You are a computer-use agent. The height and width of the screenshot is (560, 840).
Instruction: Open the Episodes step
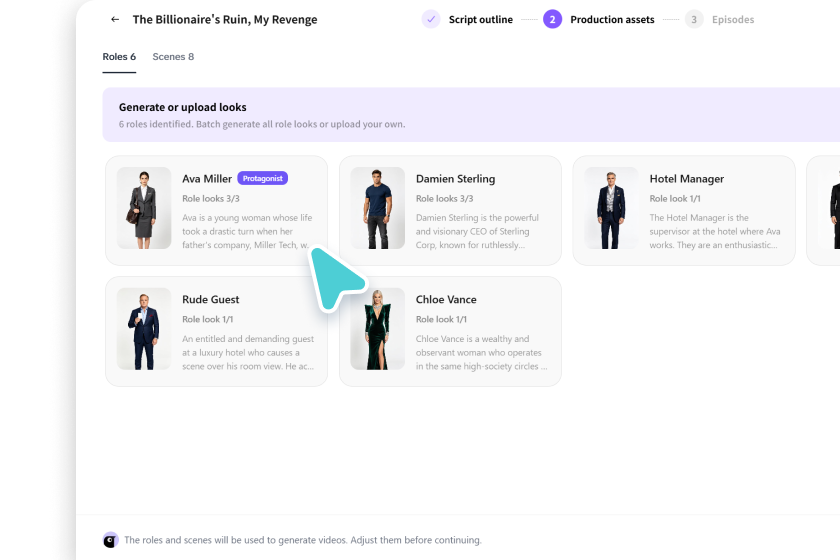tap(733, 19)
